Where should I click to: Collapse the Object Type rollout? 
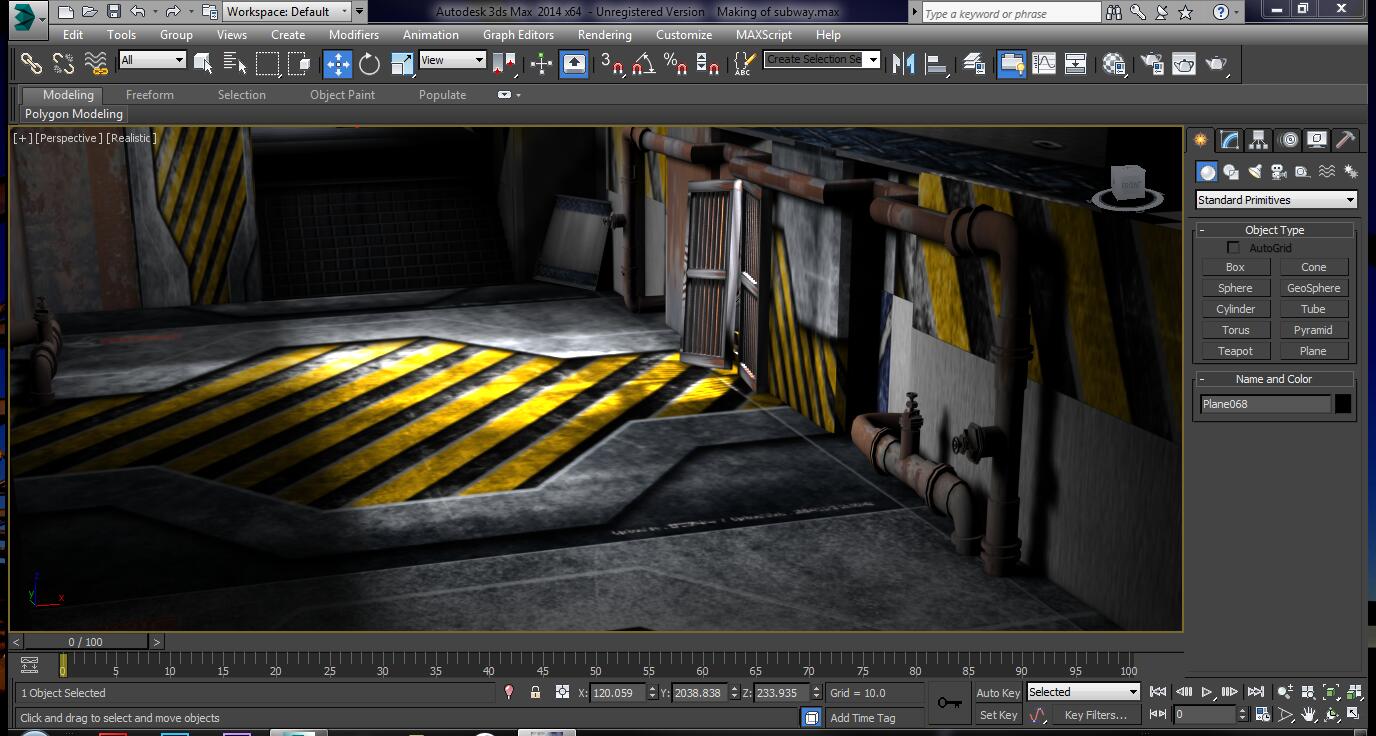[x=1274, y=230]
